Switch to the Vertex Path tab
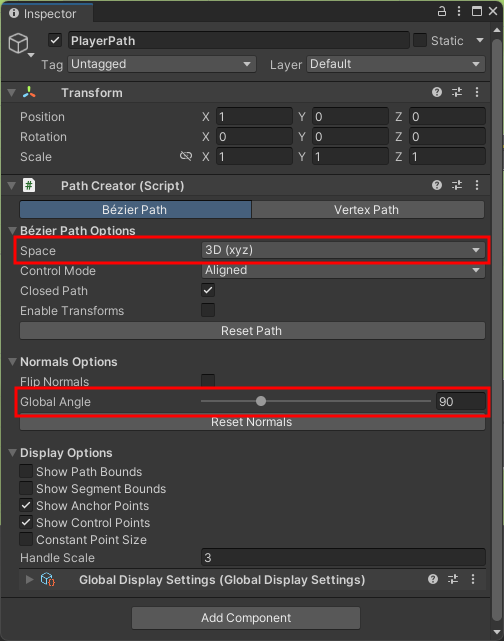This screenshot has width=504, height=641. (368, 210)
